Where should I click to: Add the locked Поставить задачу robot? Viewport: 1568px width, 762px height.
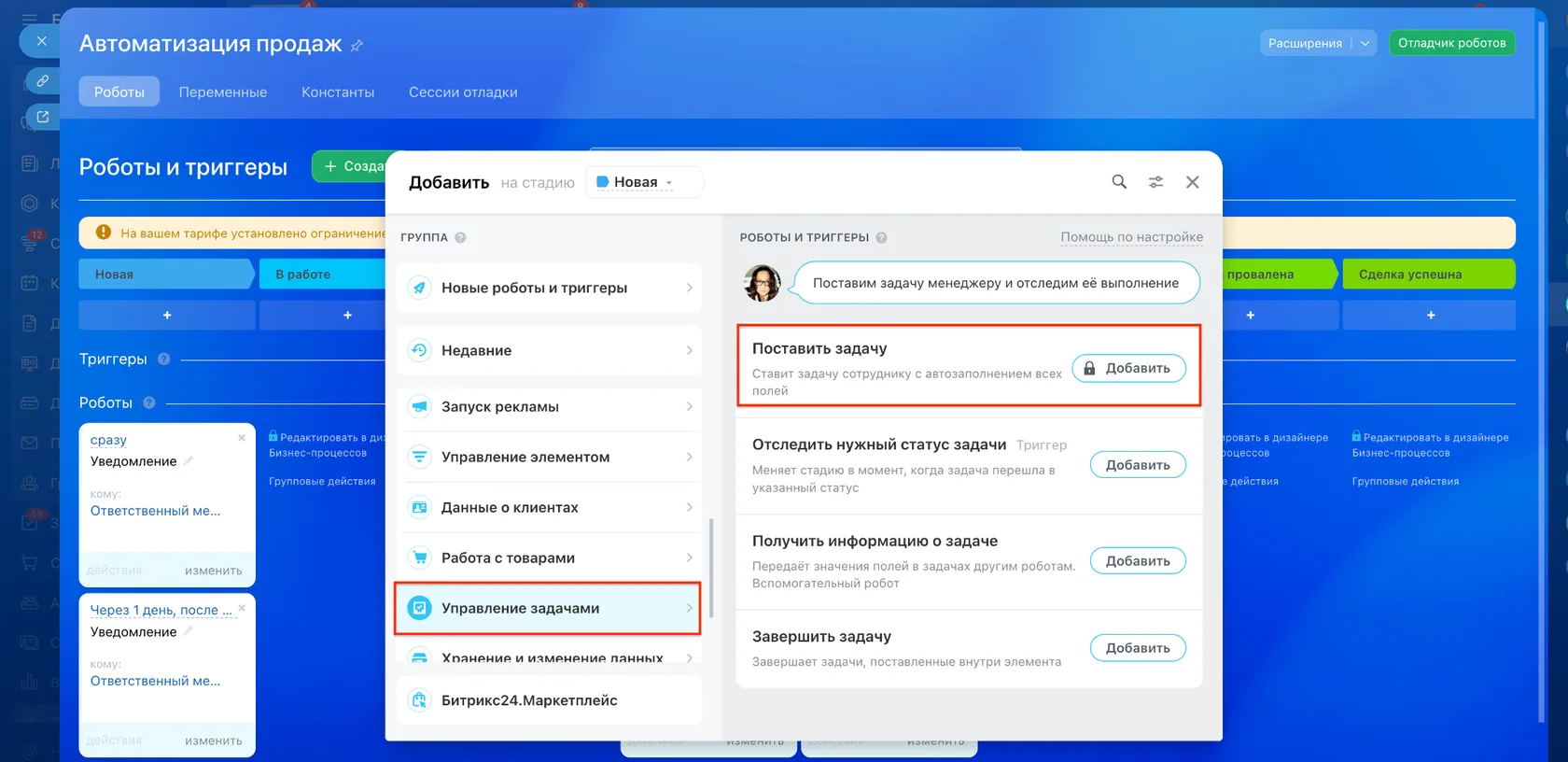coord(1128,368)
